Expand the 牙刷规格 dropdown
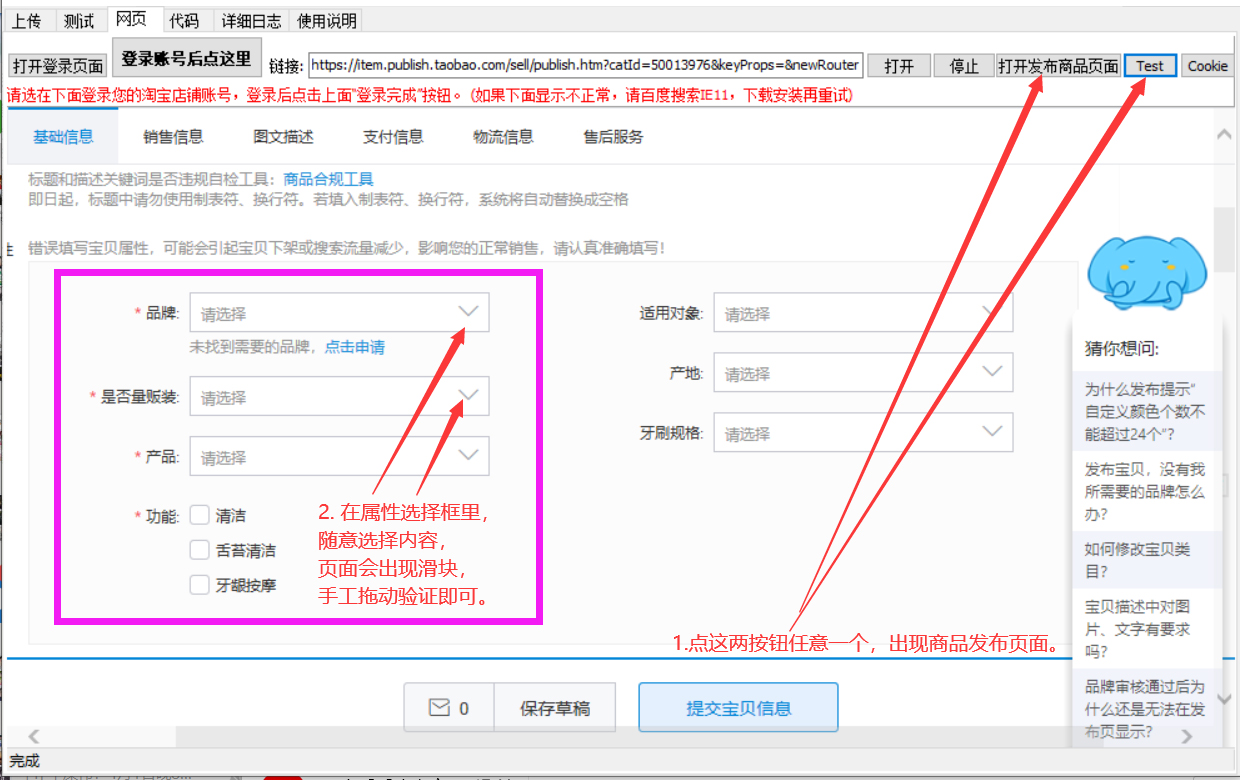The width and height of the screenshot is (1240, 780). 863,433
